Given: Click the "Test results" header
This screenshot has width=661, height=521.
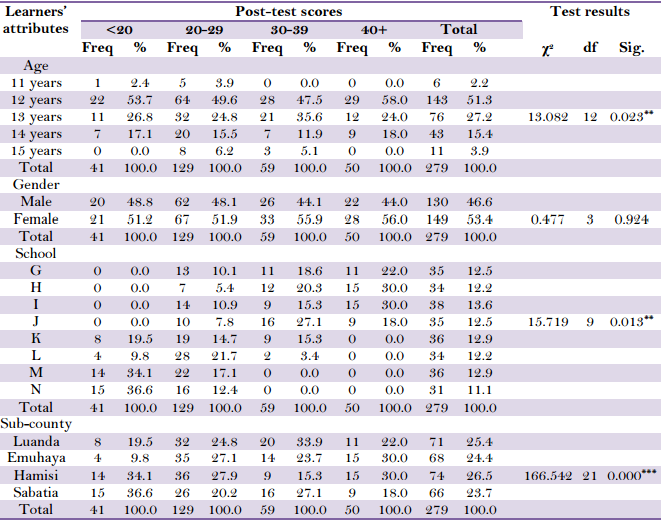Looking at the screenshot, I should (590, 11).
